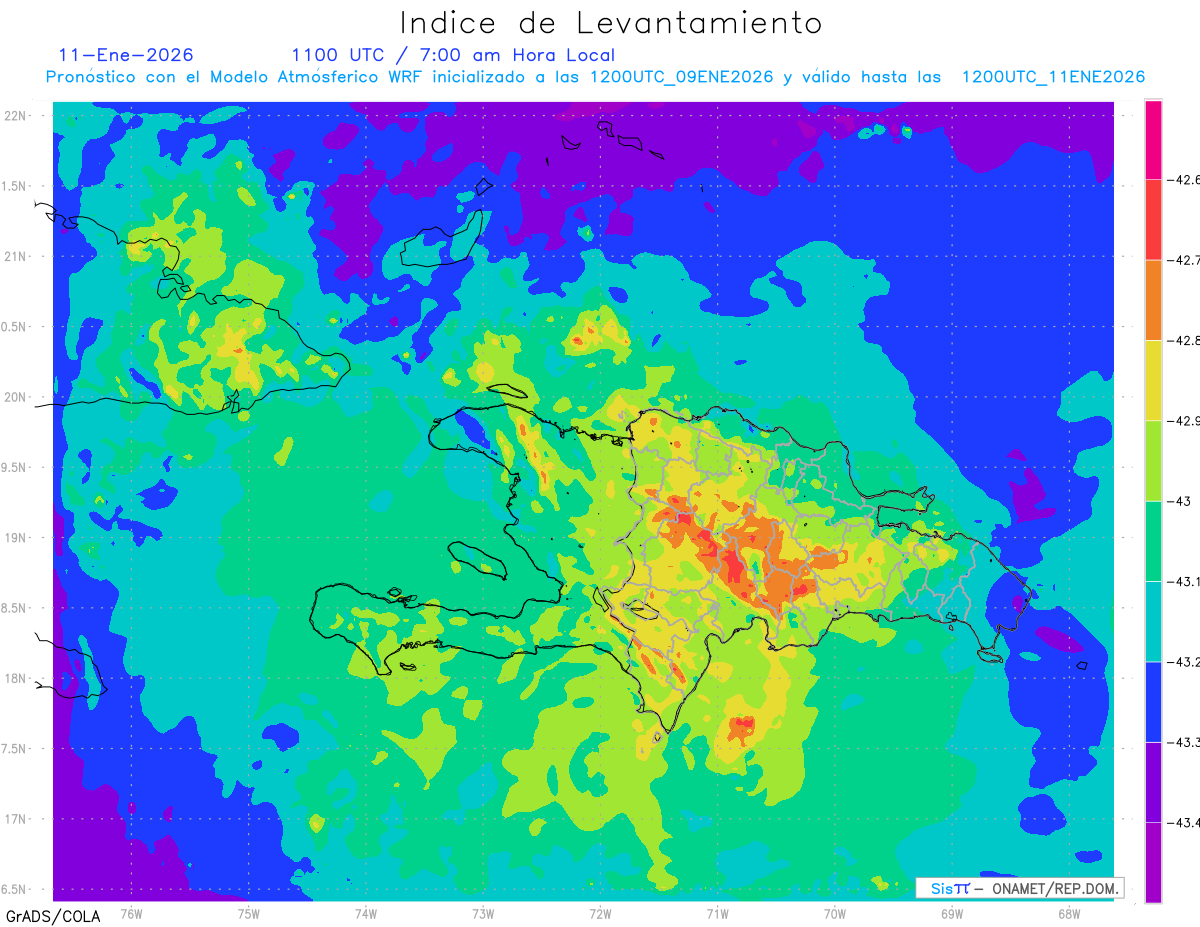Viewport: 1200px width, 927px height.
Task: Click the '-42.6' legend value
Action: pos(1183,180)
